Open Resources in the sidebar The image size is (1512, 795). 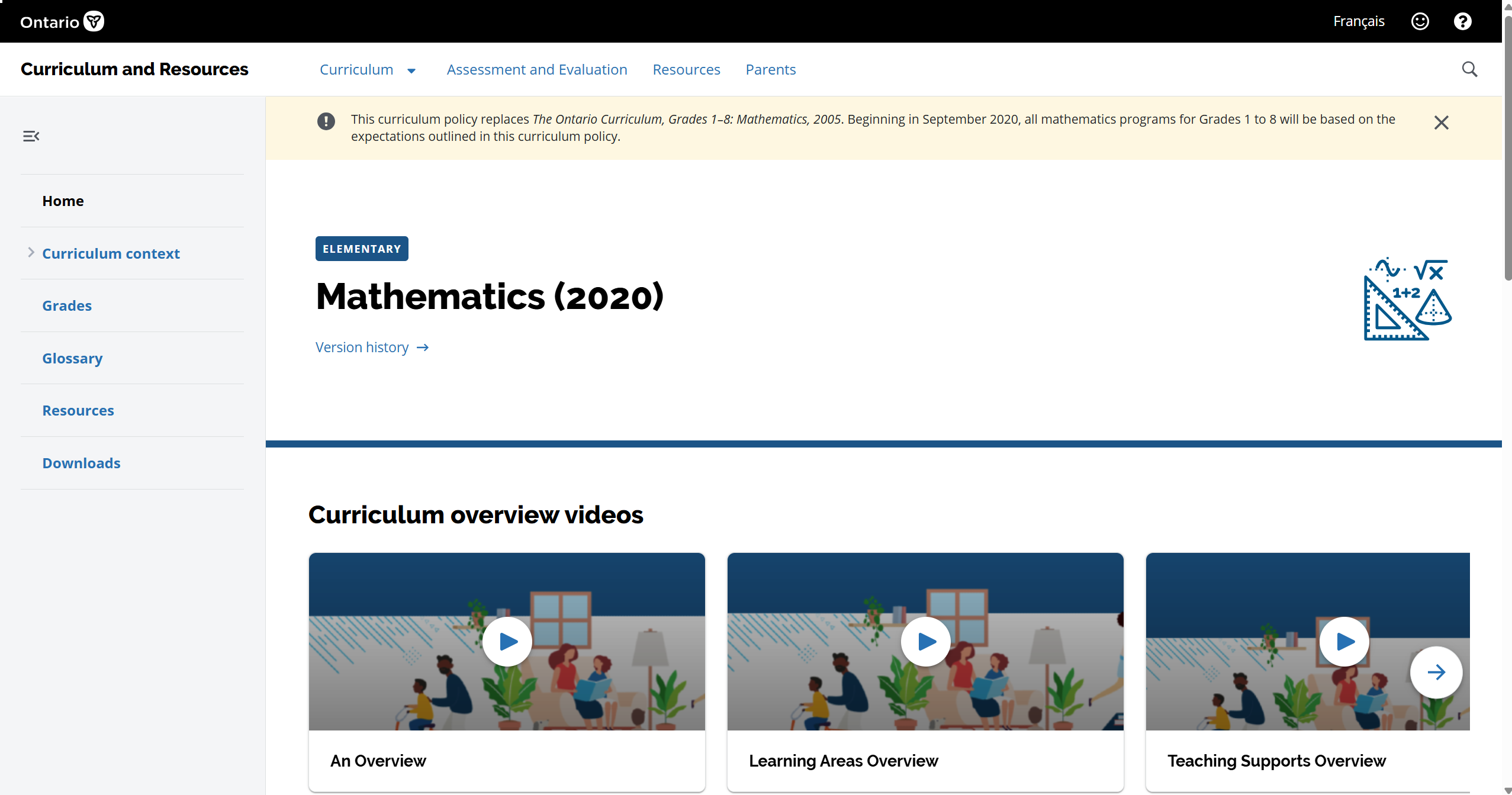(78, 410)
